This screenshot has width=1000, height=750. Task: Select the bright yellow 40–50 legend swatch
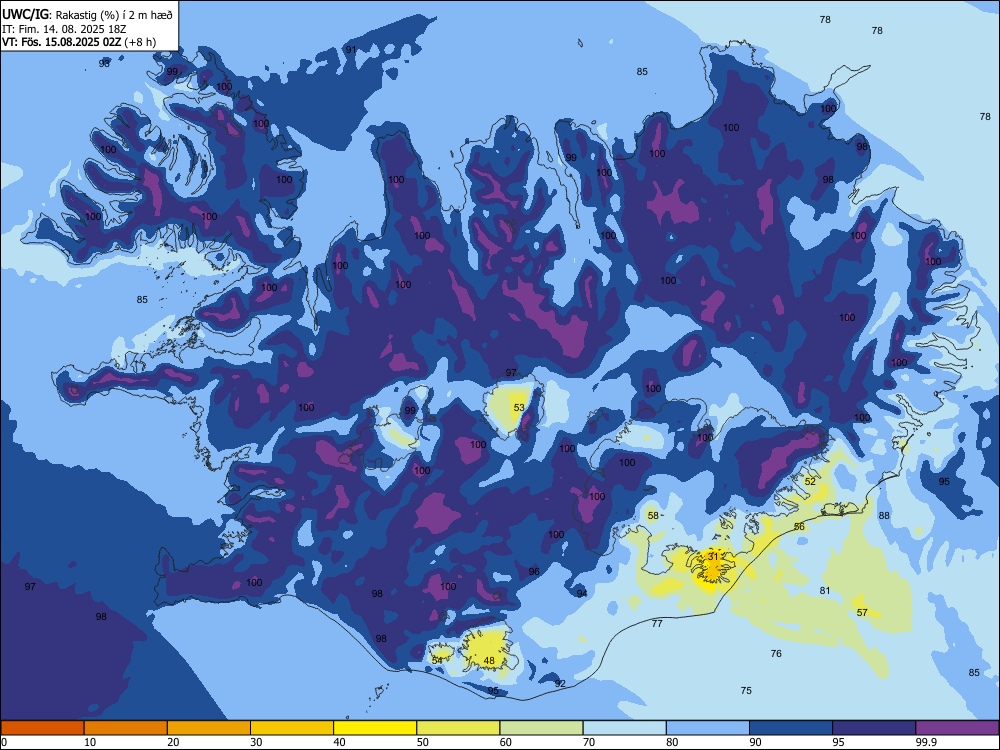coord(375,728)
